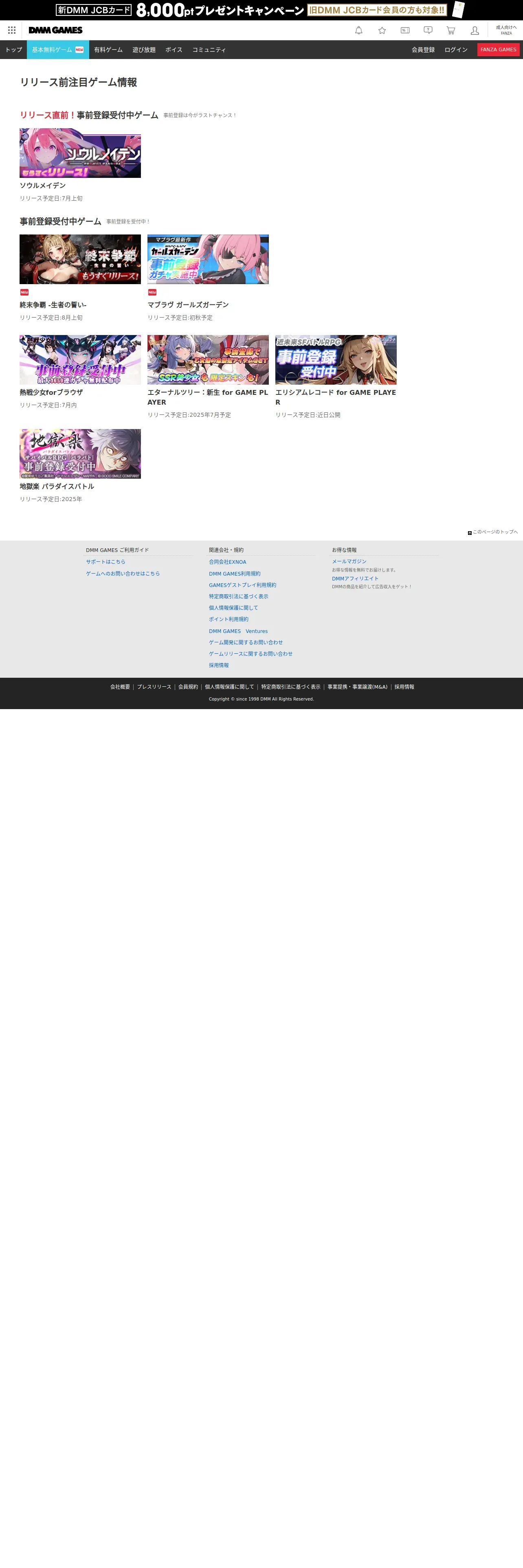The image size is (523, 1568).
Task: Open DMM GAMES利用規約 link
Action: tap(234, 574)
